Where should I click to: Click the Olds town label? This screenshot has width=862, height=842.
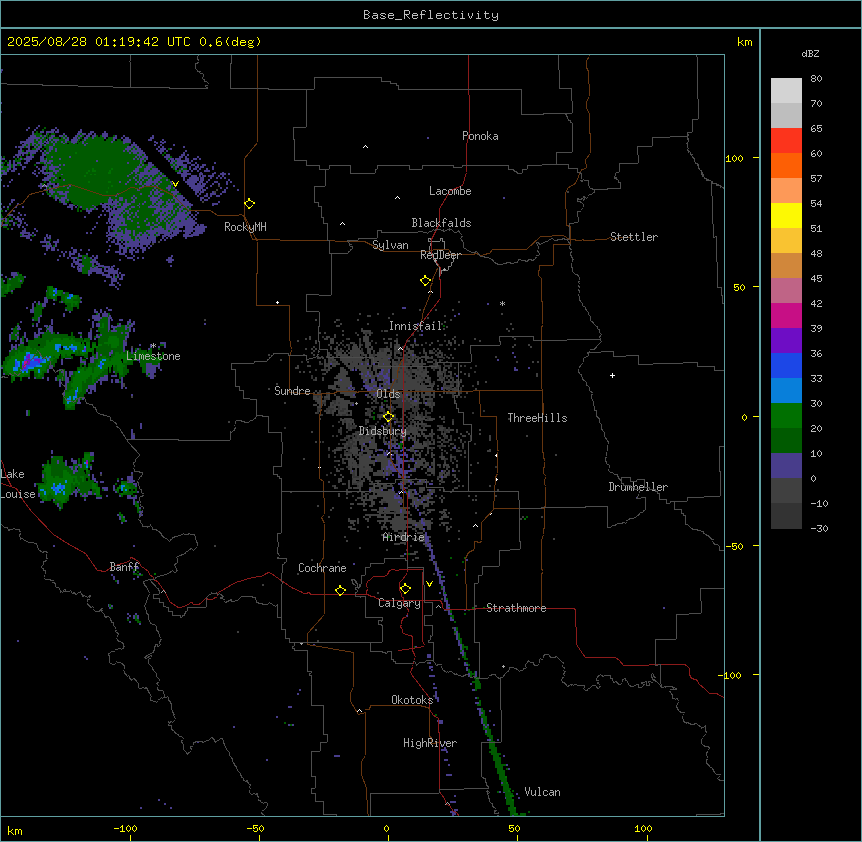[388, 394]
